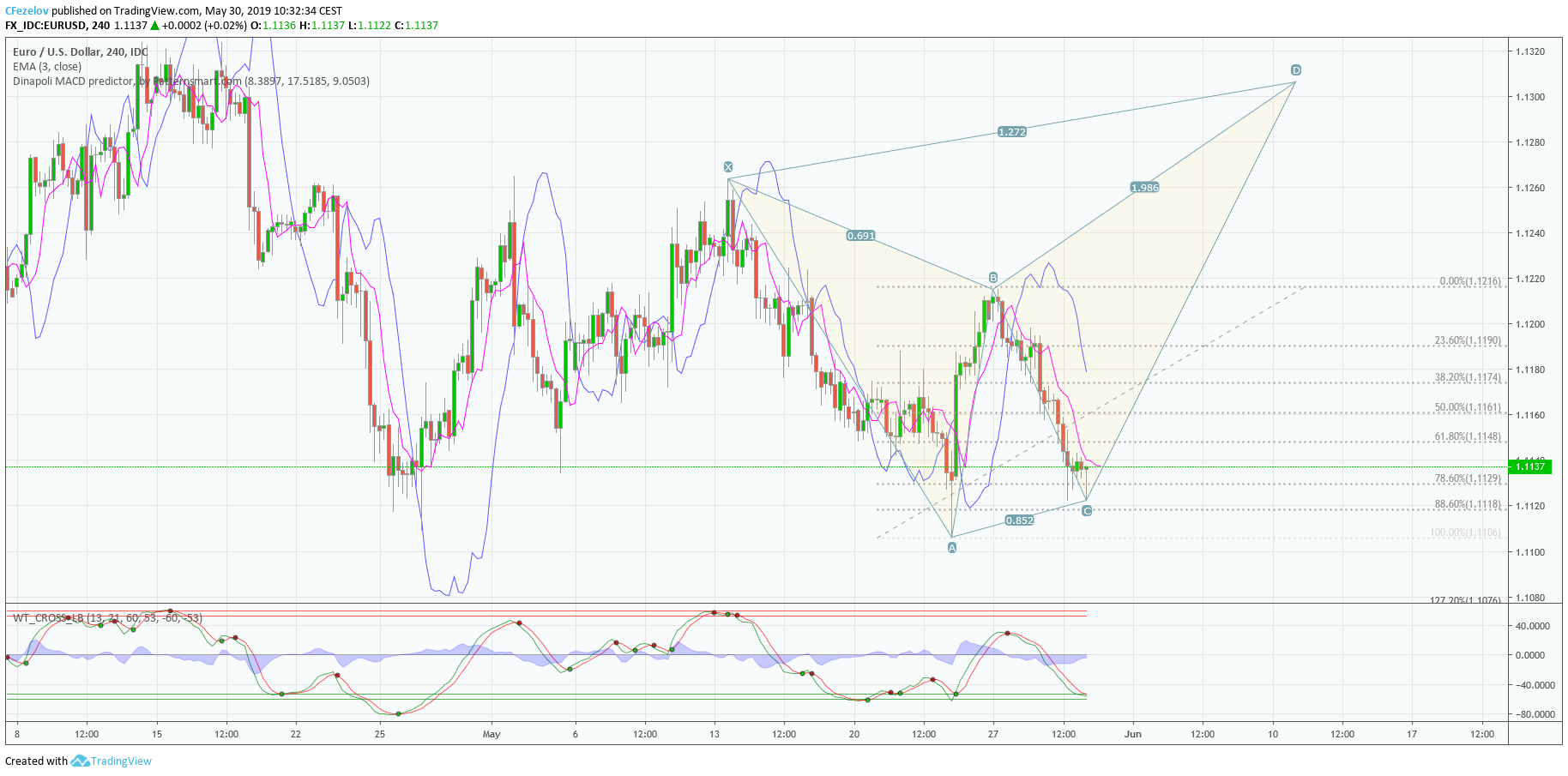The image size is (1568, 776).
Task: Click the 17 date label on time axis
Action: click(x=1412, y=734)
